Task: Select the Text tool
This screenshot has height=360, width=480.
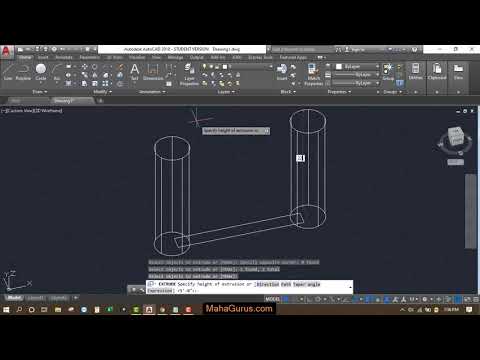Action: pyautogui.click(x=135, y=72)
